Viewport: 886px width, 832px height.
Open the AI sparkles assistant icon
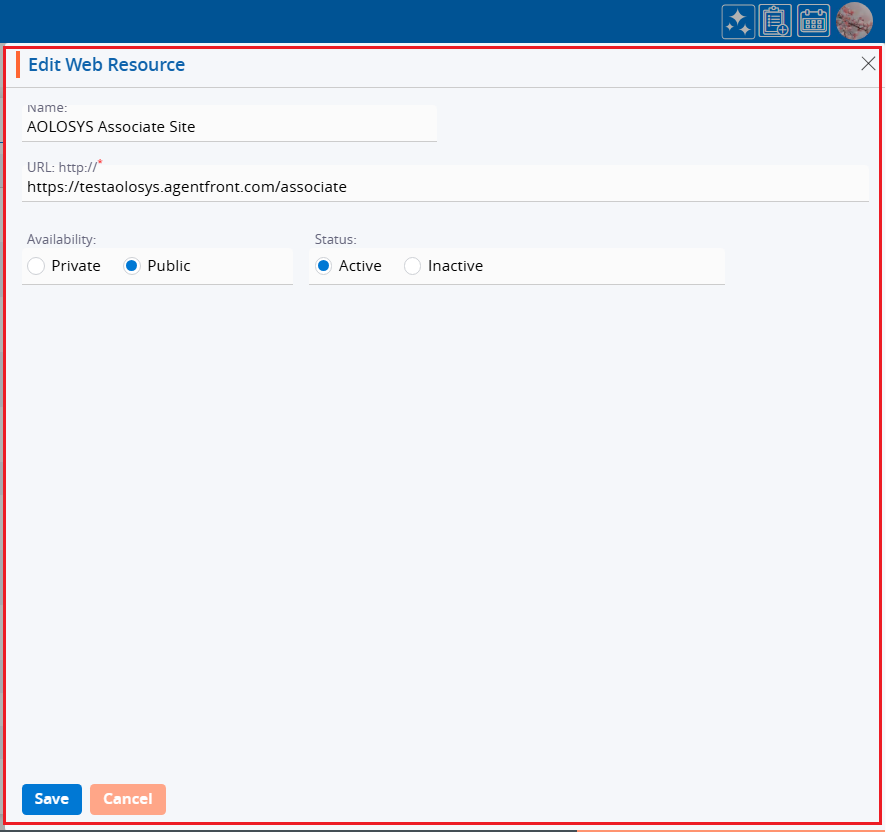(738, 22)
